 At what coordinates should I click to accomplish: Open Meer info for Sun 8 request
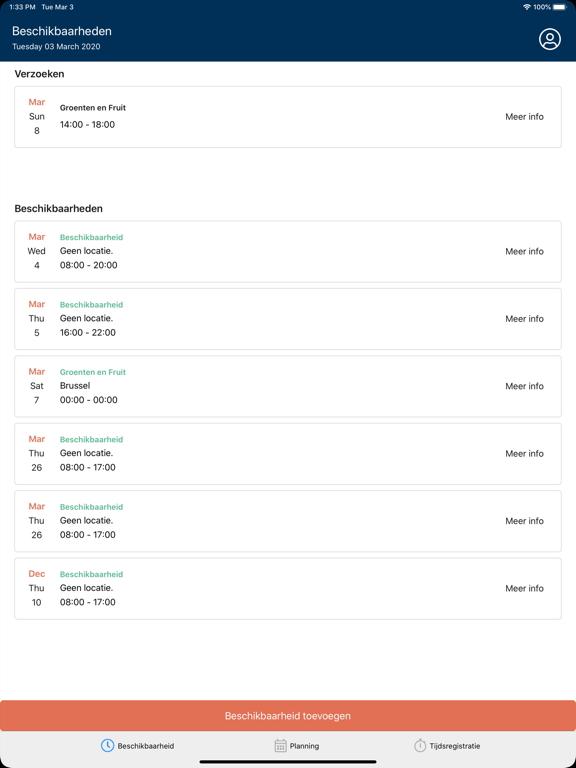pyautogui.click(x=524, y=117)
